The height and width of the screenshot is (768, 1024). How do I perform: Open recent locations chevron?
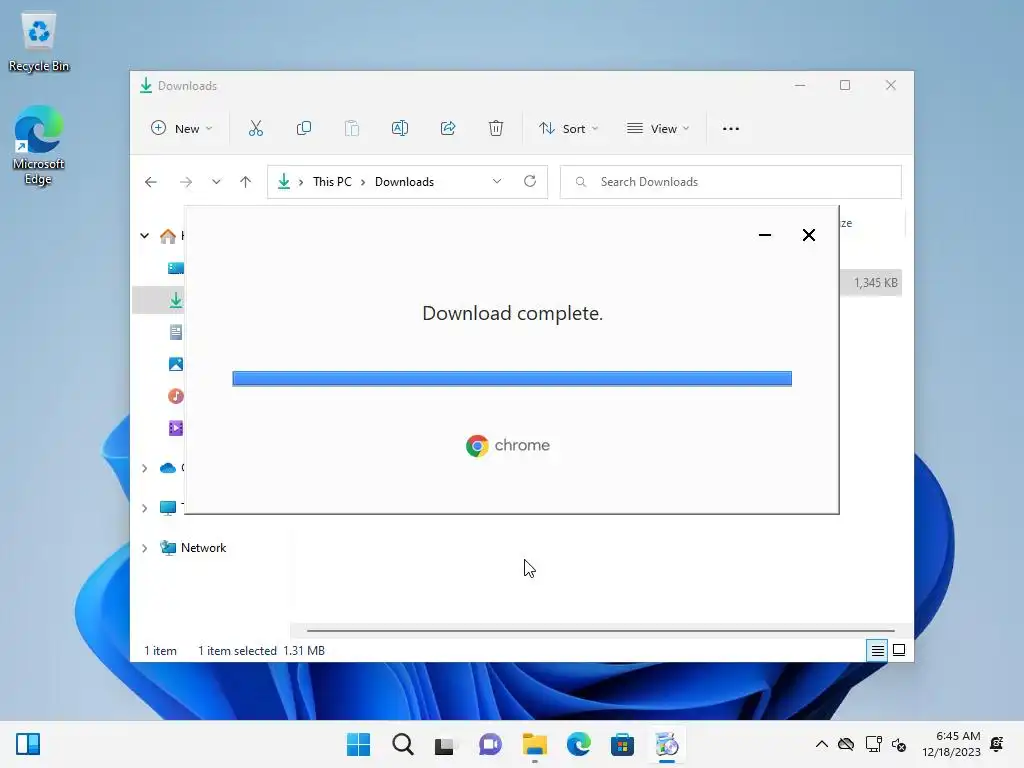pyautogui.click(x=216, y=182)
